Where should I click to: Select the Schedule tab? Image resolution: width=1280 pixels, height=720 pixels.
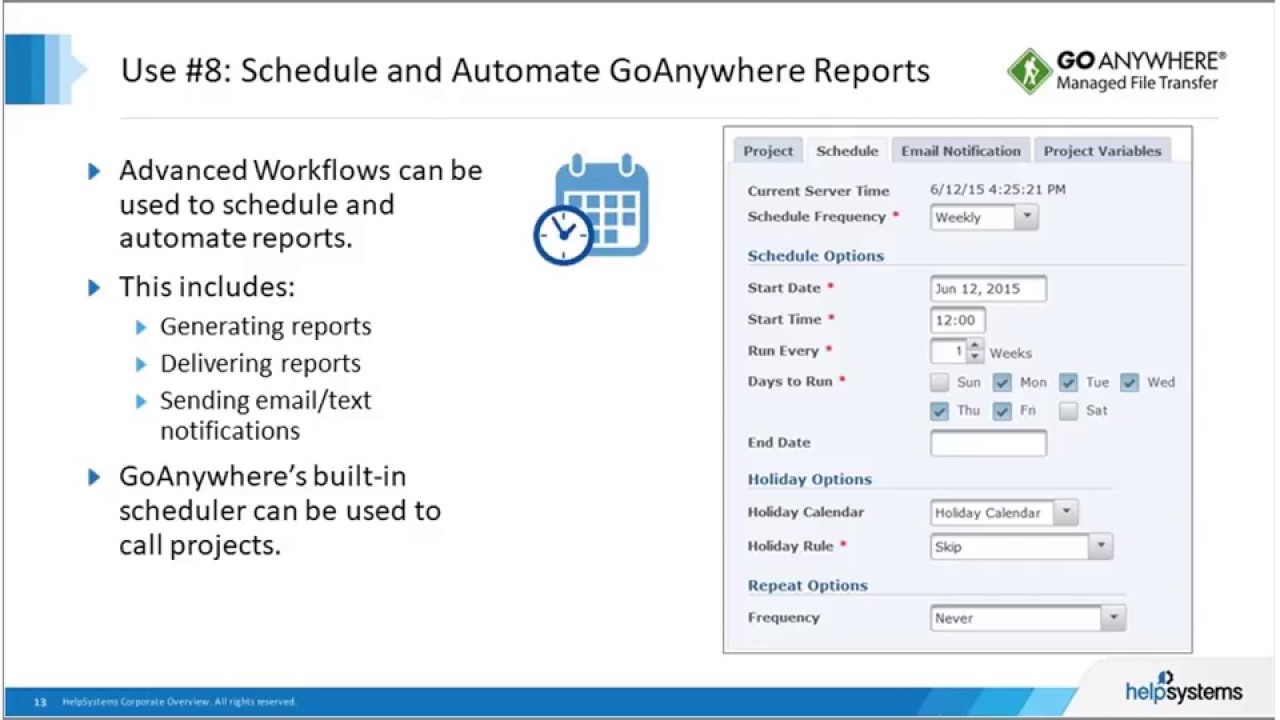(847, 151)
